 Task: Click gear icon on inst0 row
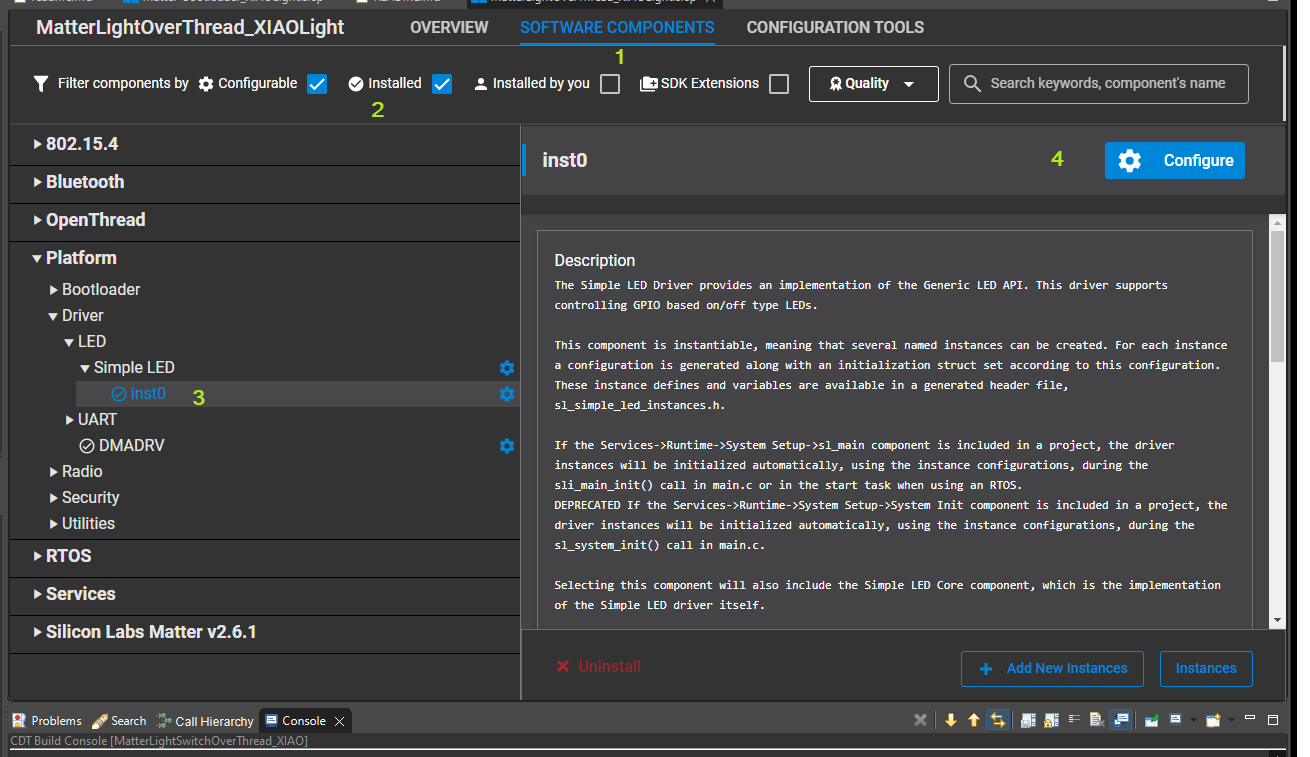[x=507, y=394]
